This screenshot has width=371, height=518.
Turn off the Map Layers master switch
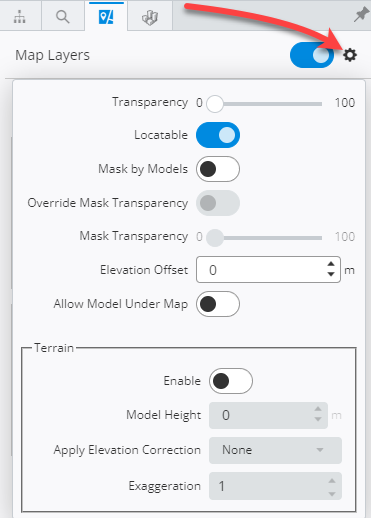312,55
